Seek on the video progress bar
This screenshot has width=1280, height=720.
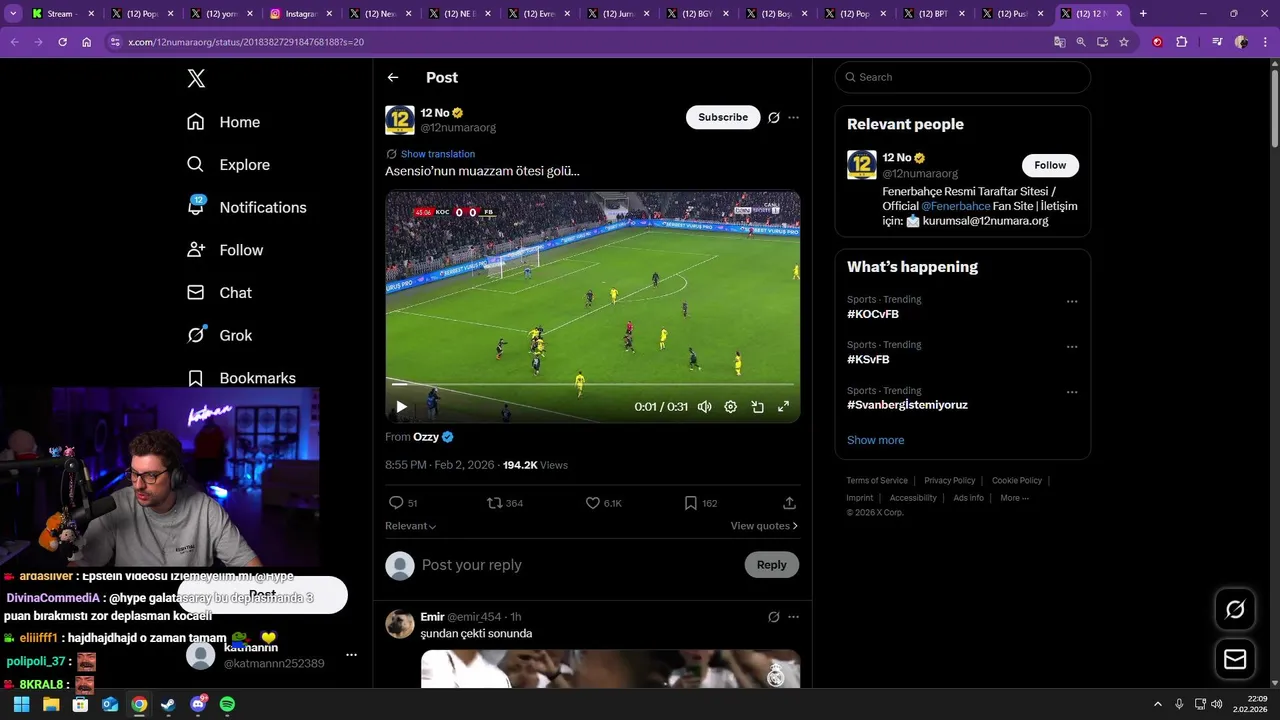coord(592,384)
